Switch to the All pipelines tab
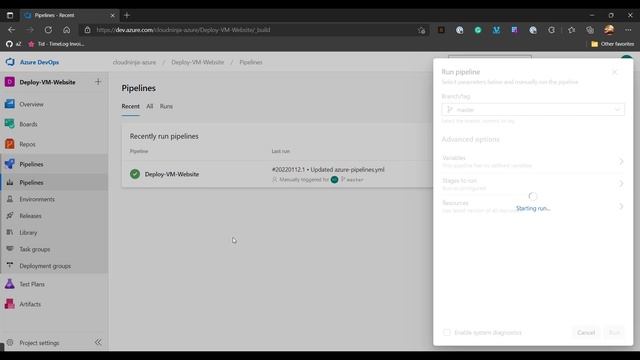640x360 pixels. 150,106
